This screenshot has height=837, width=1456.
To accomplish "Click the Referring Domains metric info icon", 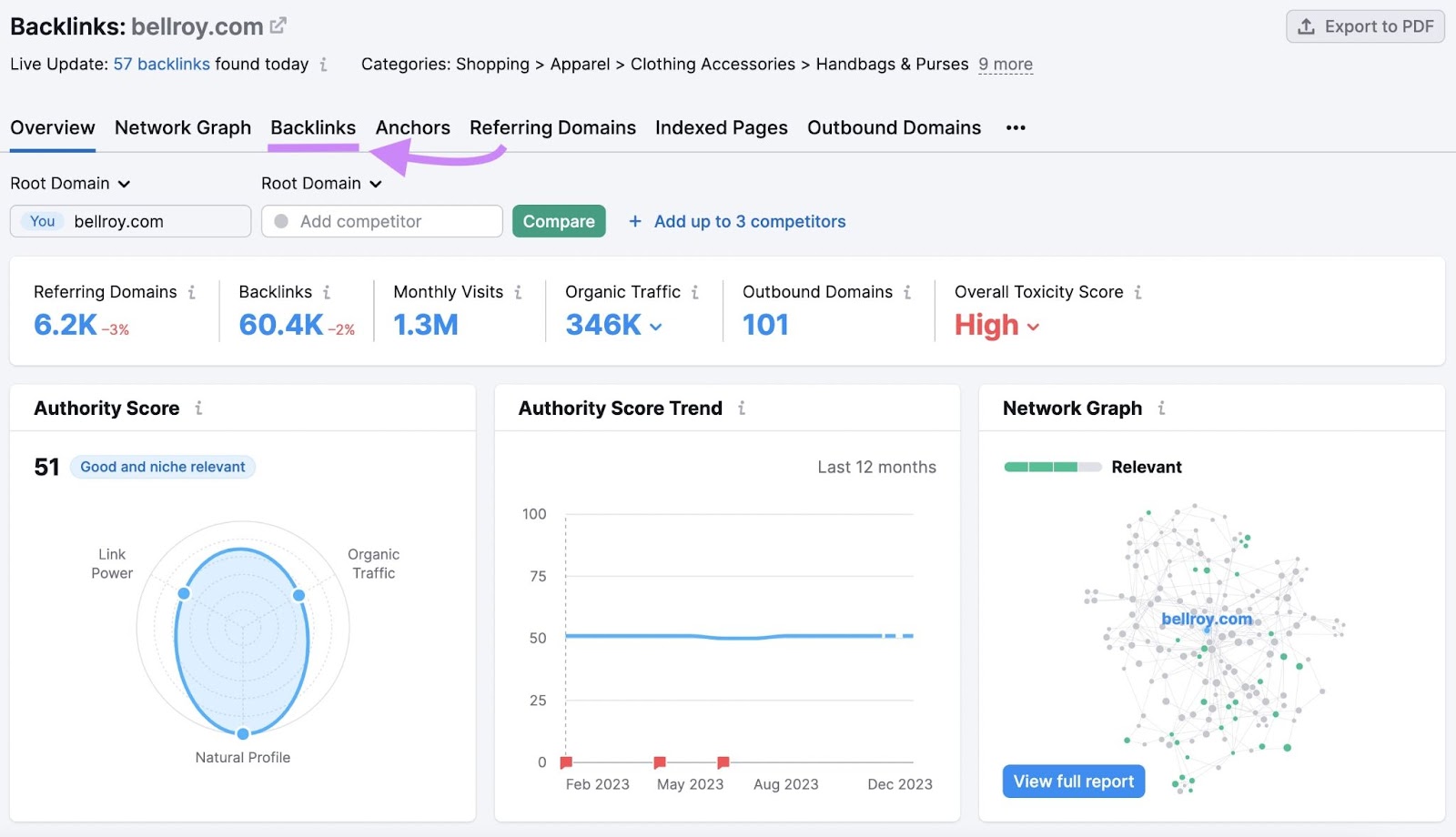I will (x=193, y=292).
